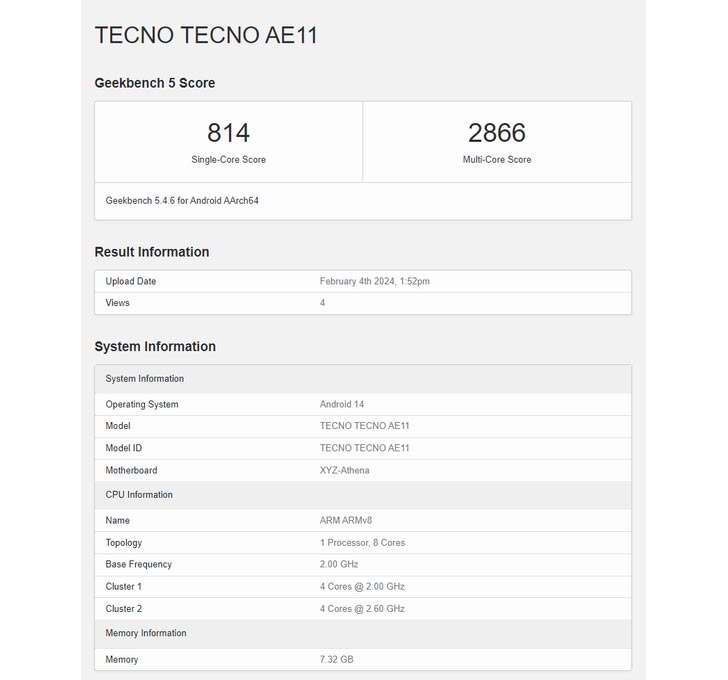
Task: Select the 4 Cores @ 2.60 GHz value
Action: [x=362, y=609]
